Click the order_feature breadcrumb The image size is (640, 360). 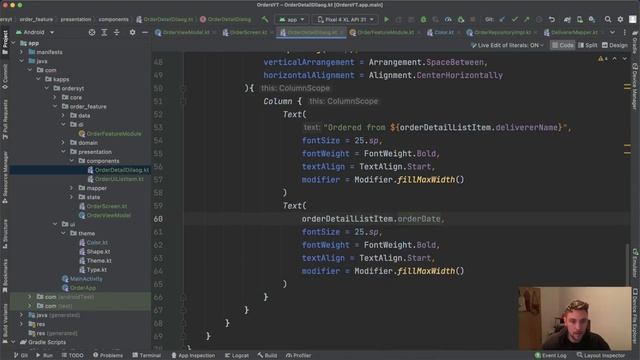point(36,19)
